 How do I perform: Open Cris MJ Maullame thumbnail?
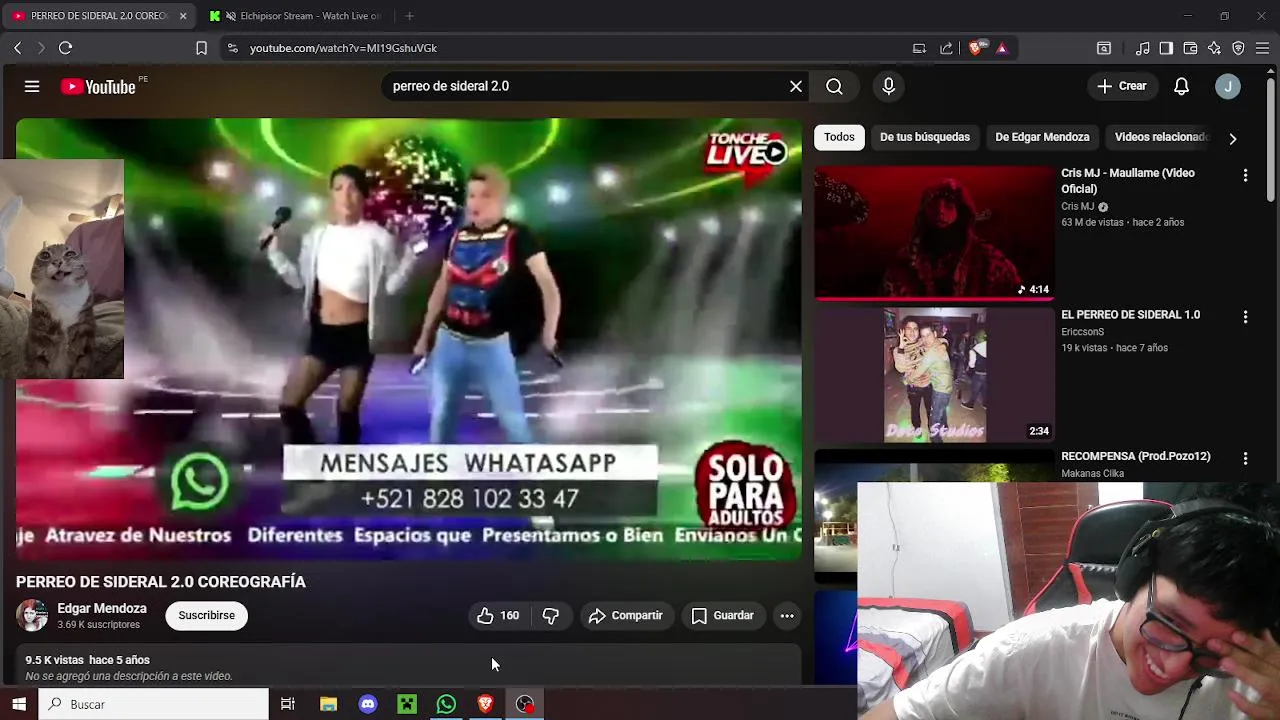click(934, 232)
